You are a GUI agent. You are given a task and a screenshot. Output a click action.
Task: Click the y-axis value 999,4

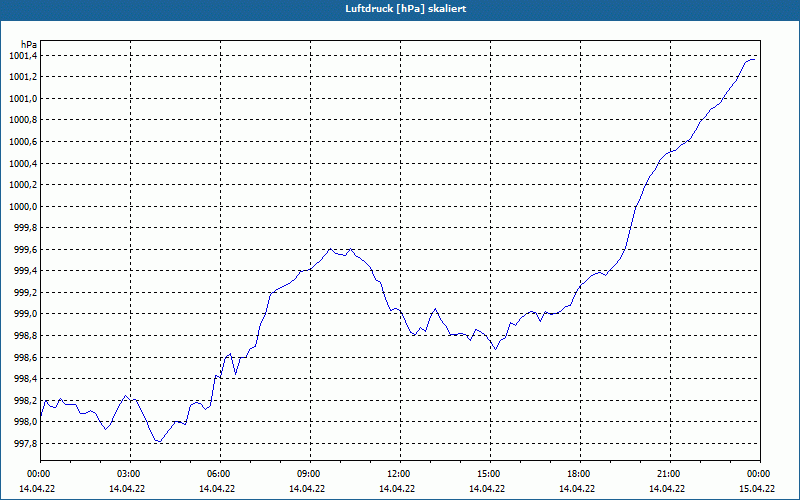[x=25, y=271]
